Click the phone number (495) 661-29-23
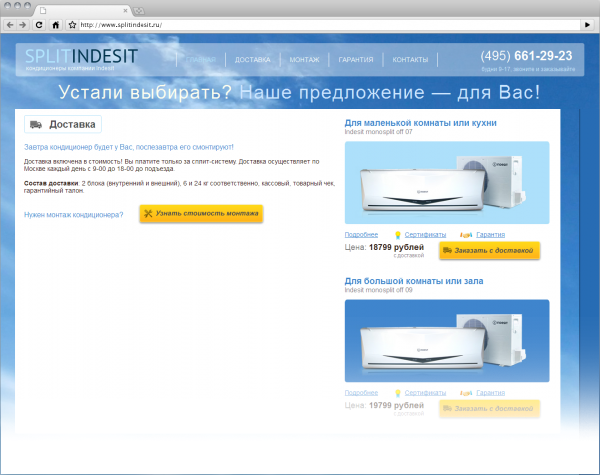Screen dimensions: 600x475 tap(527, 56)
